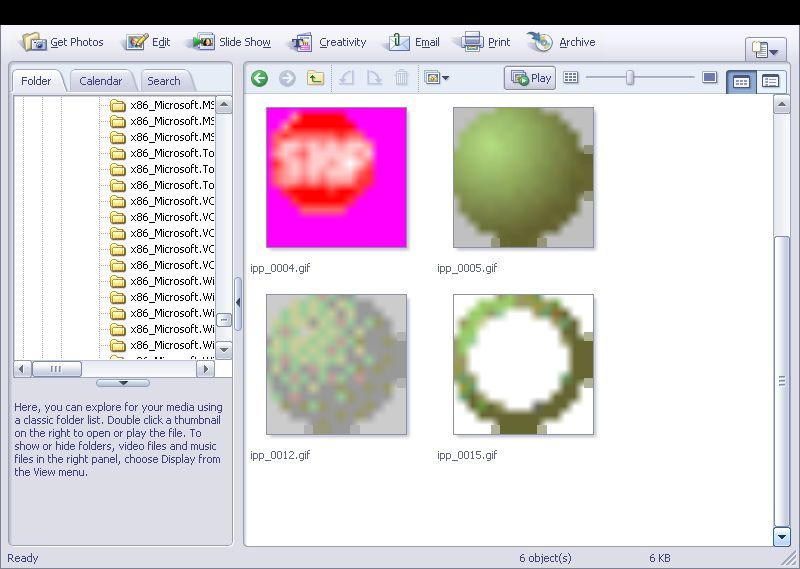Expand the panel below the folder tree
The image size is (800, 569).
coord(122,383)
